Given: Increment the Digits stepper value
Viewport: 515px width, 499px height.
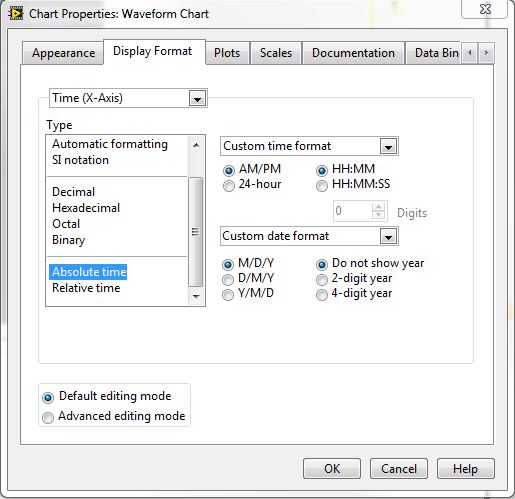Looking at the screenshot, I should tap(378, 207).
